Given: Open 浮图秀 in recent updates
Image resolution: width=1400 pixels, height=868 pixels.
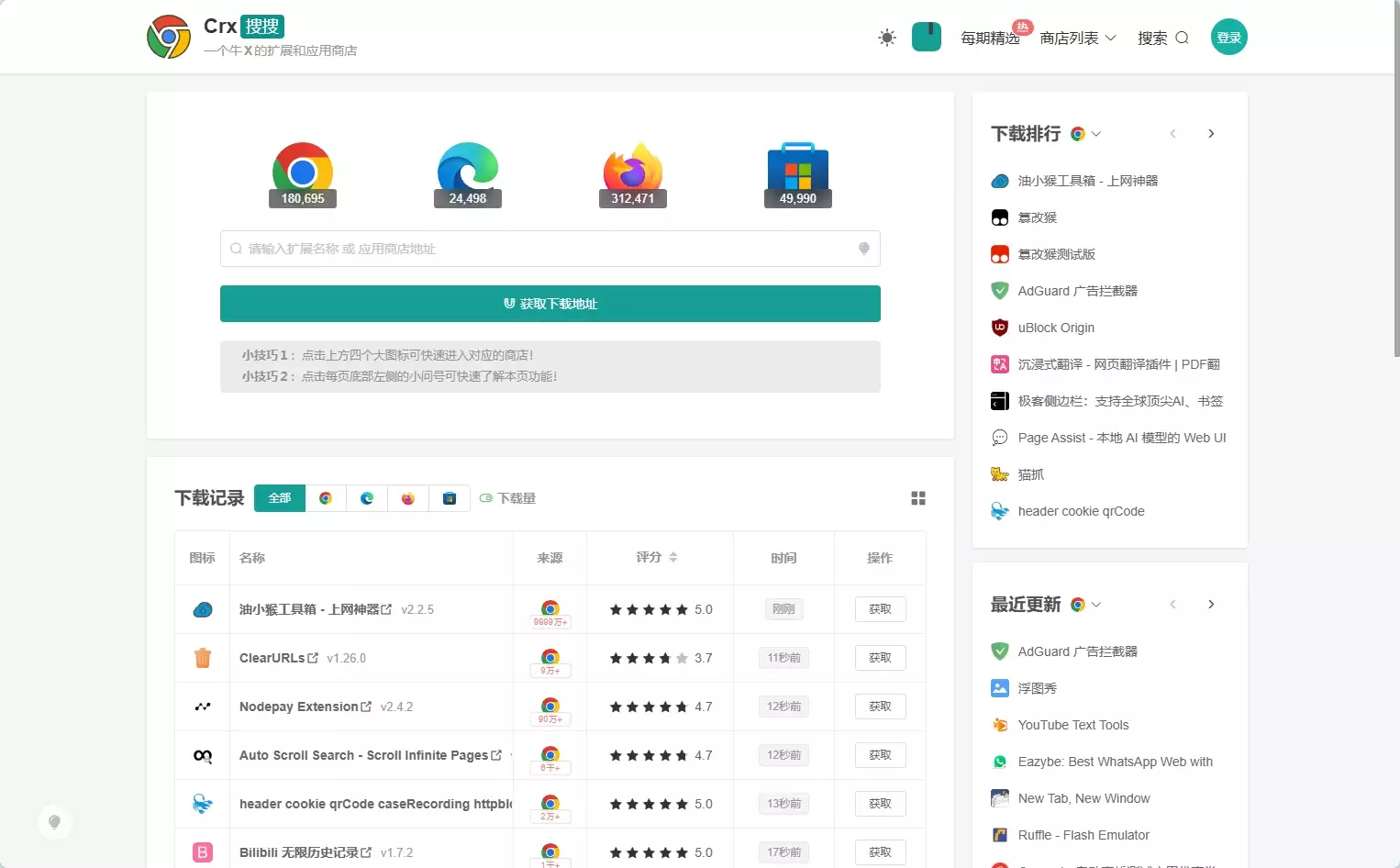Looking at the screenshot, I should [x=1038, y=688].
